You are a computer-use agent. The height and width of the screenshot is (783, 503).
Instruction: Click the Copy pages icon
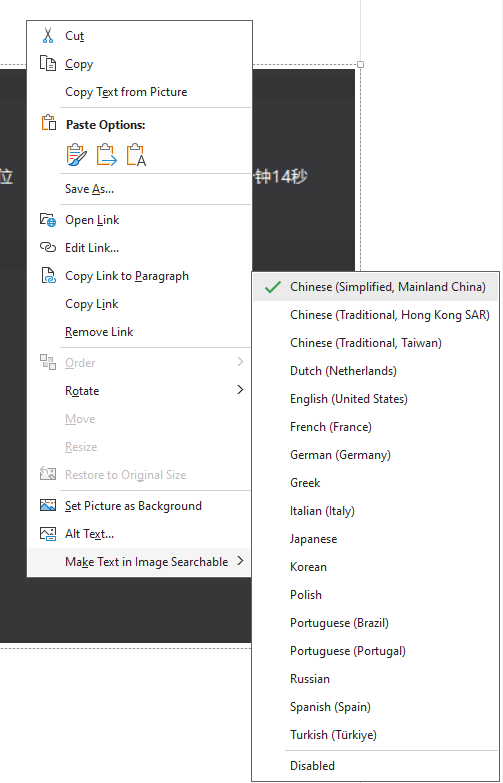pyautogui.click(x=48, y=64)
